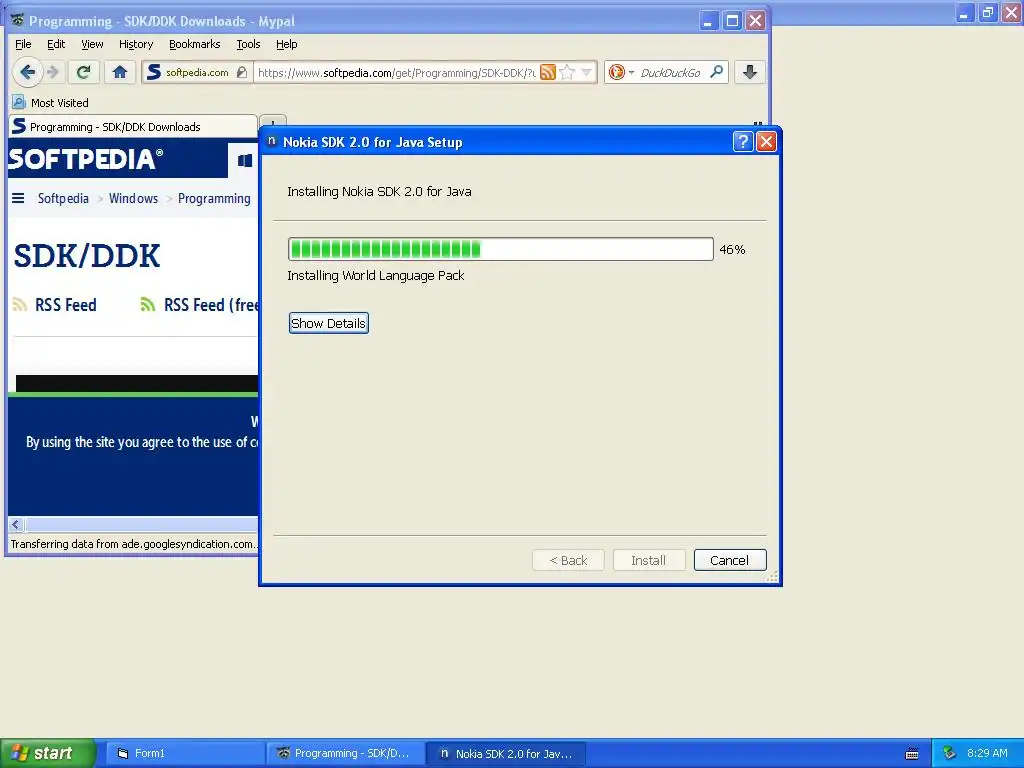Image resolution: width=1024 pixels, height=768 pixels.
Task: Open the Bookmarks menu
Action: [x=195, y=44]
